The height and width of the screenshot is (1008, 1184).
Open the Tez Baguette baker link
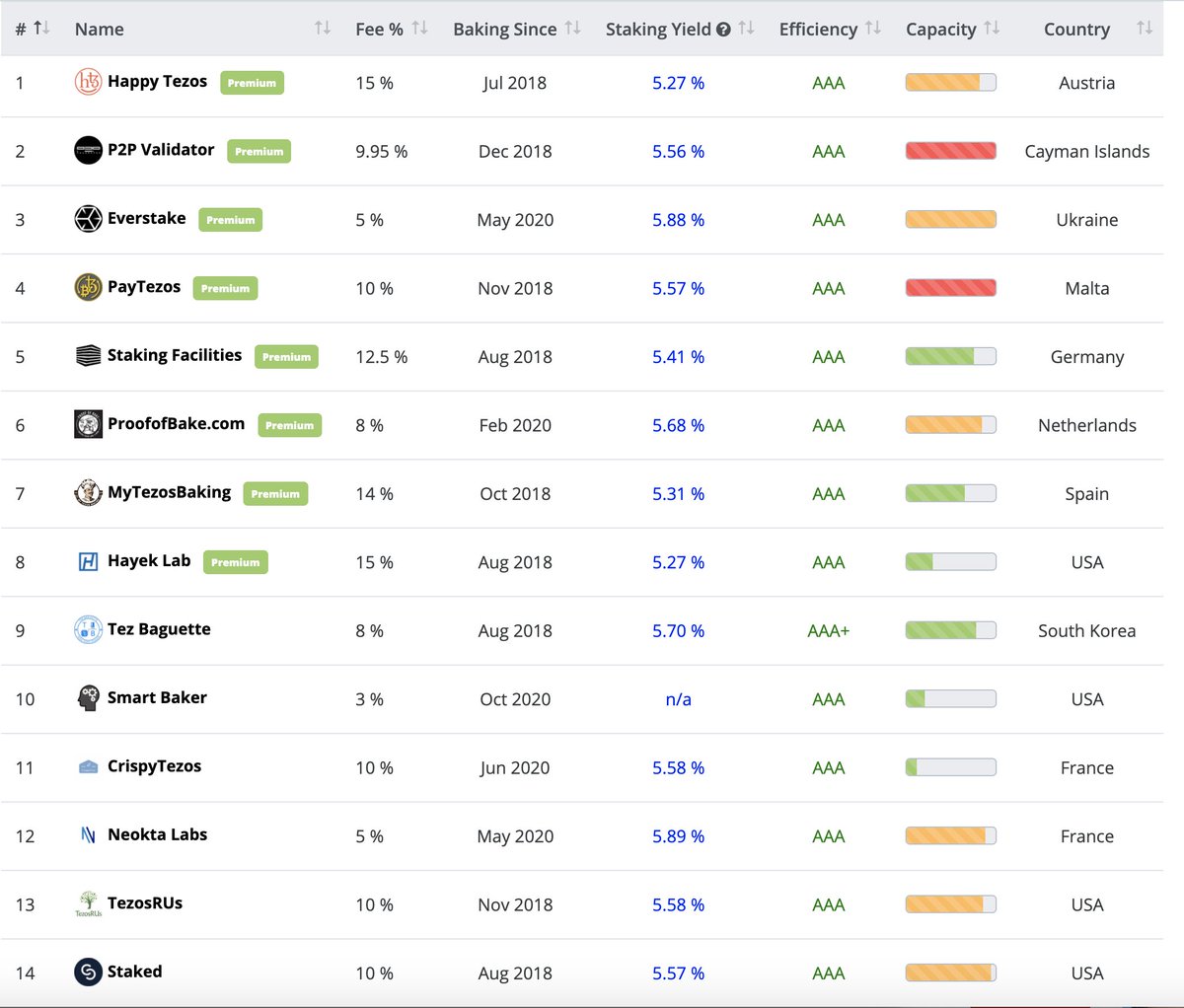(159, 629)
